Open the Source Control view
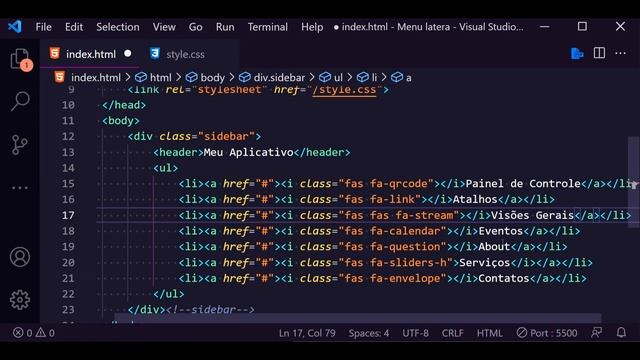Image resolution: width=640 pixels, height=360 pixels. point(20,144)
